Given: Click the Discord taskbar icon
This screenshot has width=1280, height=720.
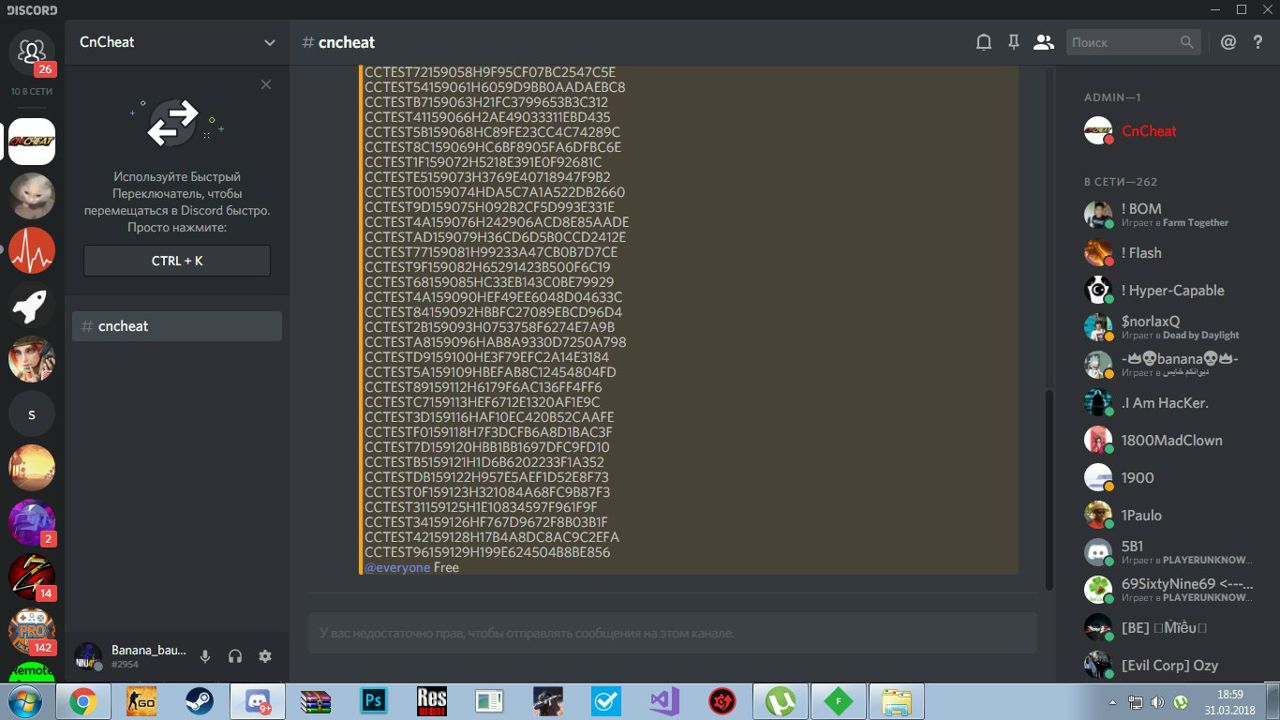Looking at the screenshot, I should pyautogui.click(x=257, y=702).
